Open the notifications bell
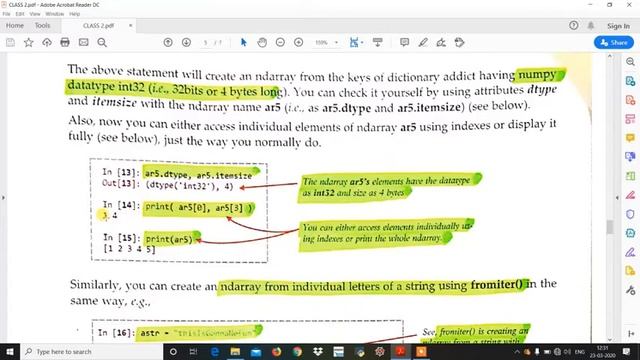This screenshot has width=640, height=360. [591, 25]
